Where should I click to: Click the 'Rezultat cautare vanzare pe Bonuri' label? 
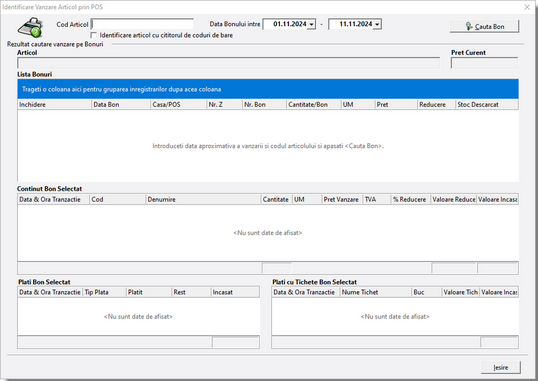pos(55,44)
